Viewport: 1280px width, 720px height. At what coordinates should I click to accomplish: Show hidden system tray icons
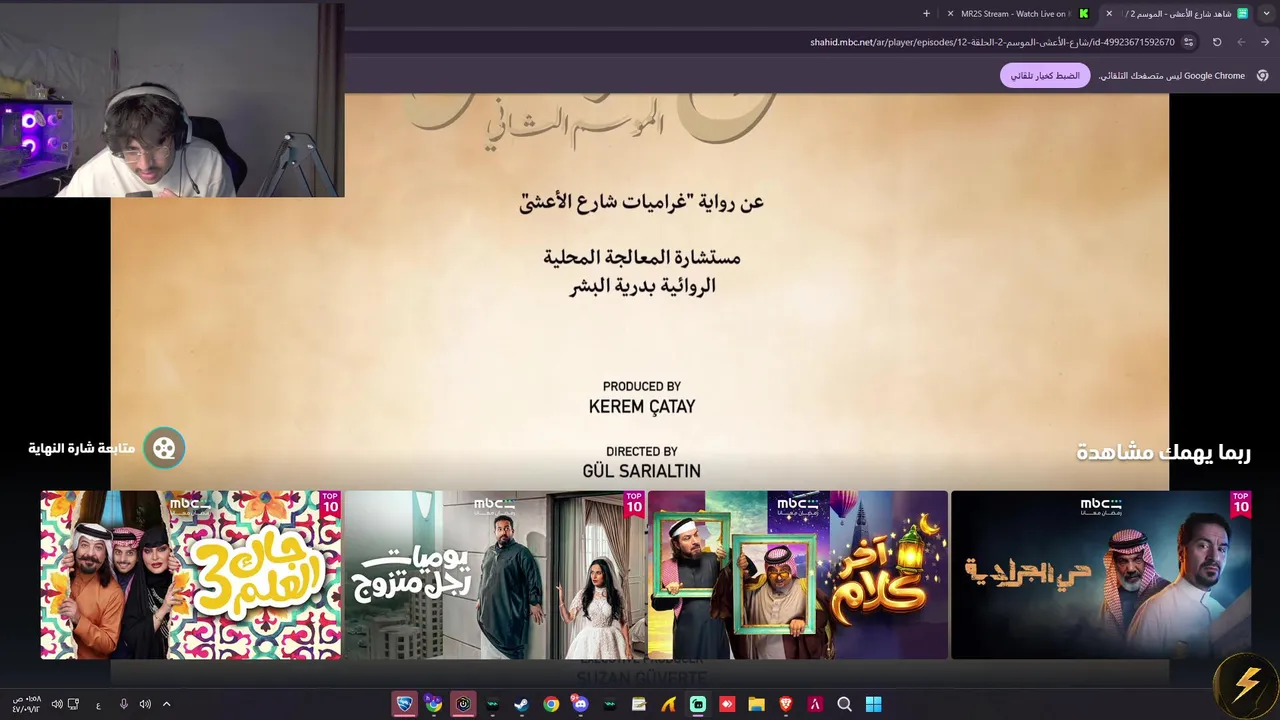(x=166, y=704)
